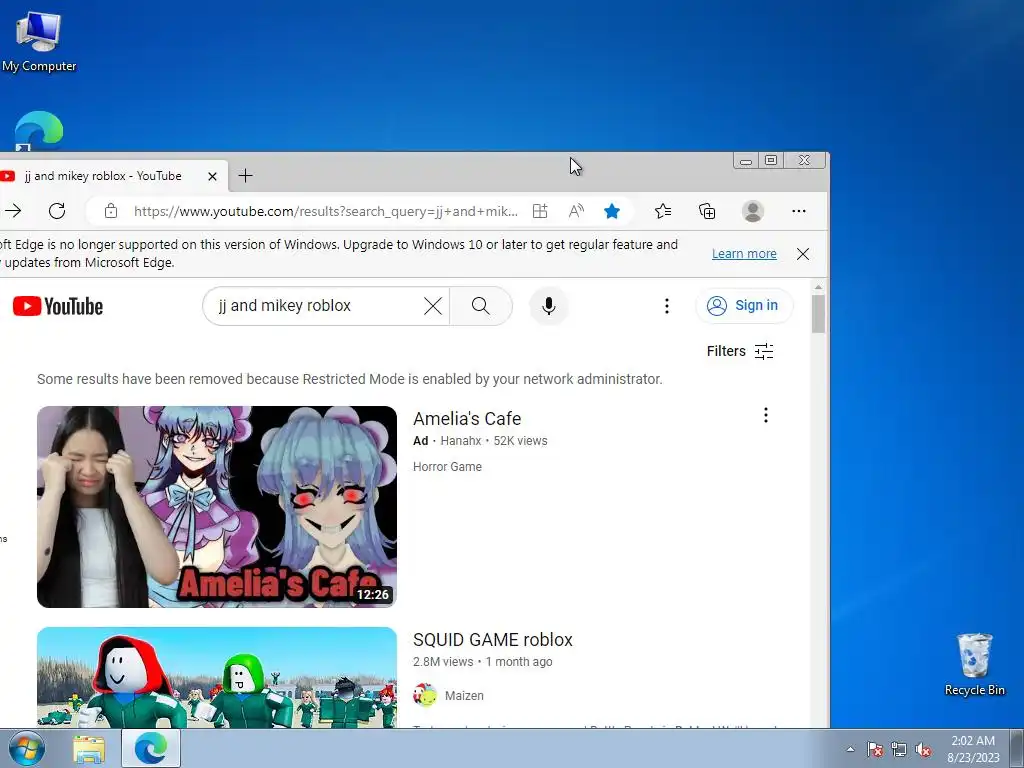The height and width of the screenshot is (768, 1024).
Task: Open Collections in Edge toolbar
Action: pyautogui.click(x=707, y=211)
